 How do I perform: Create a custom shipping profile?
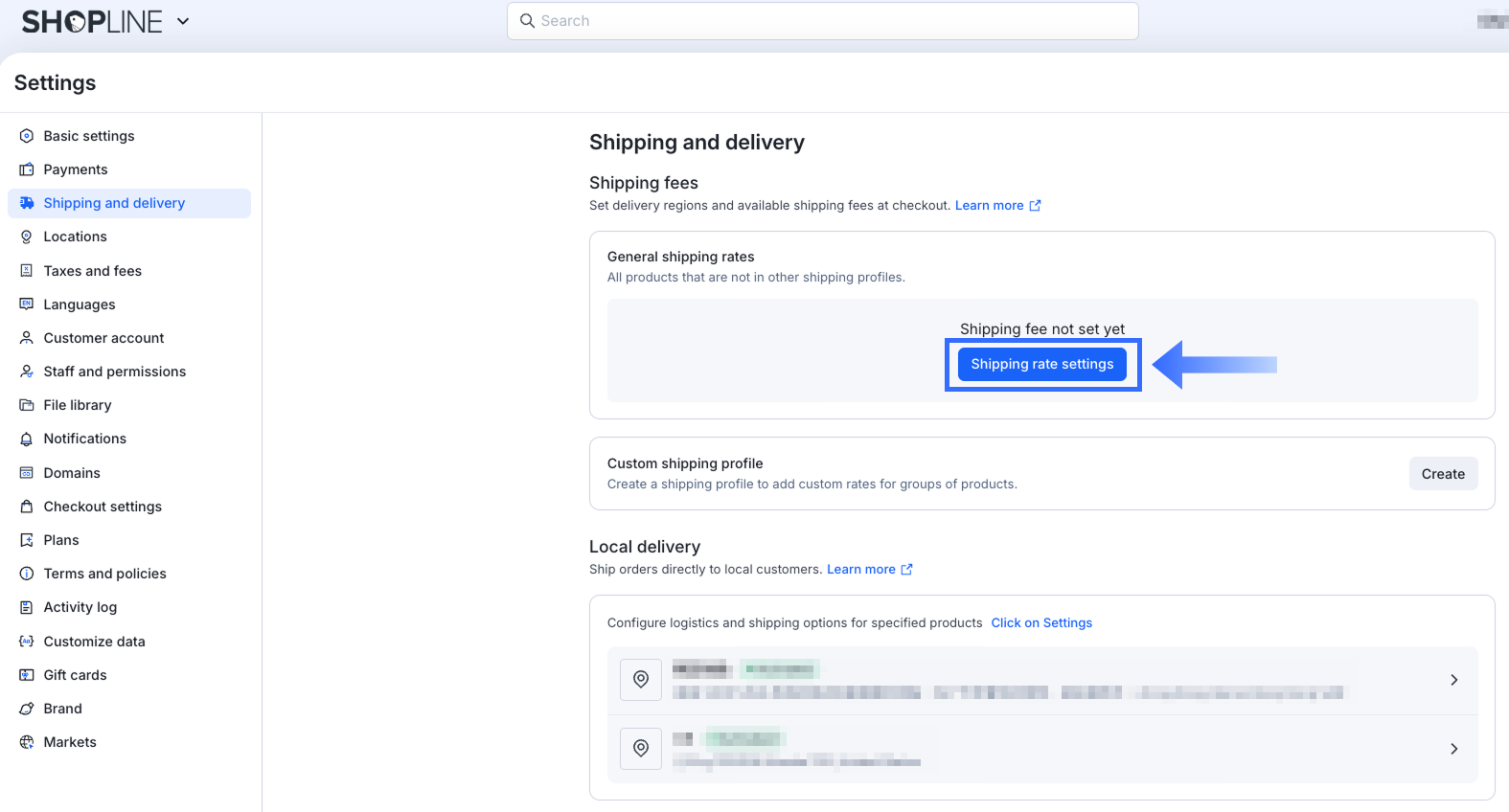1442,474
